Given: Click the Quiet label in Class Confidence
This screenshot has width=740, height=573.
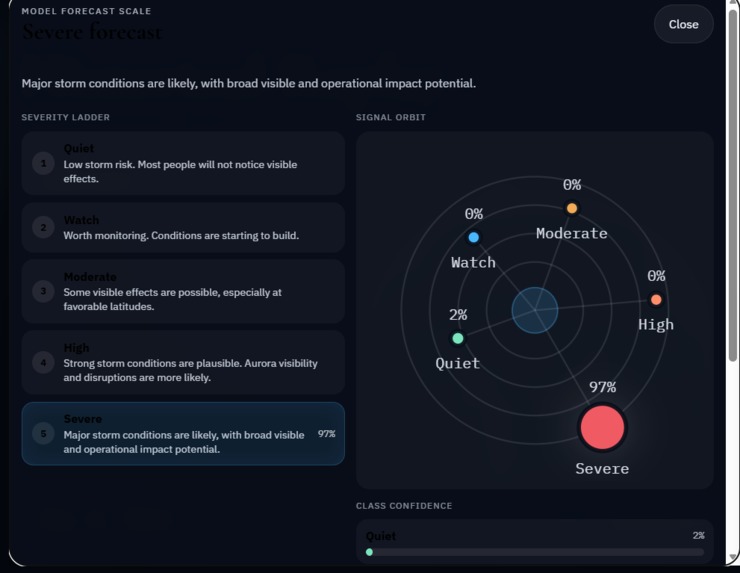Looking at the screenshot, I should tap(381, 536).
